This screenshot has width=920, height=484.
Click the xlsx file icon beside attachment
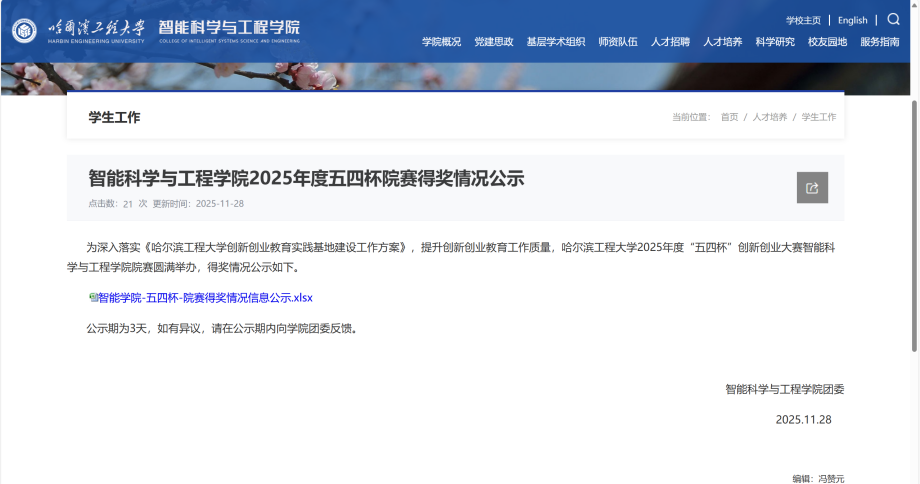click(x=93, y=297)
